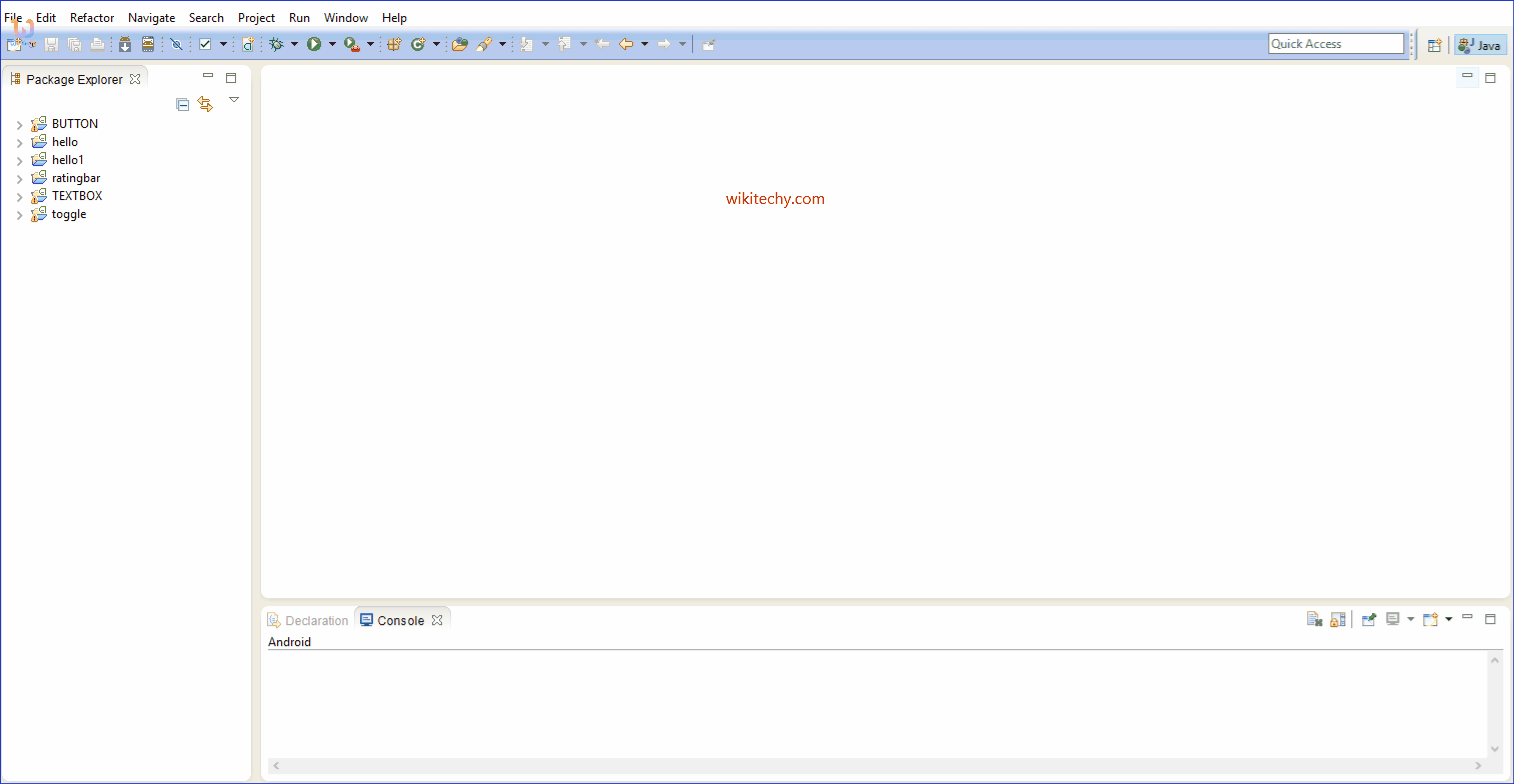The height and width of the screenshot is (784, 1514).
Task: Enable Scroll Lock in the Console view
Action: coord(1337,619)
